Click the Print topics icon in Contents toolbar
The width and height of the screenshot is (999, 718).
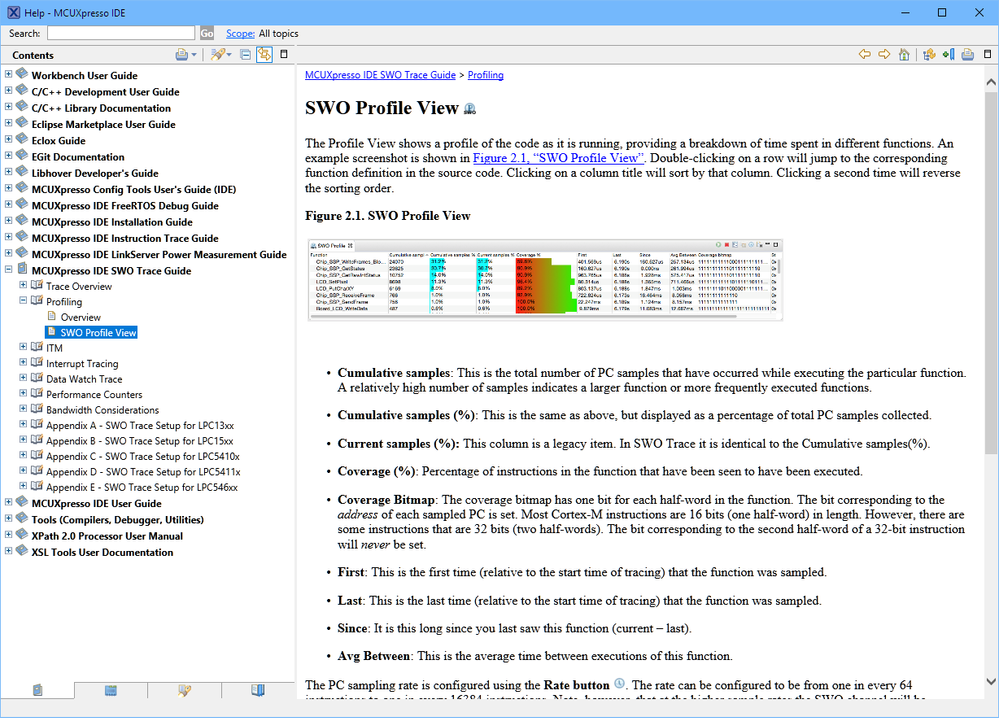tap(182, 55)
